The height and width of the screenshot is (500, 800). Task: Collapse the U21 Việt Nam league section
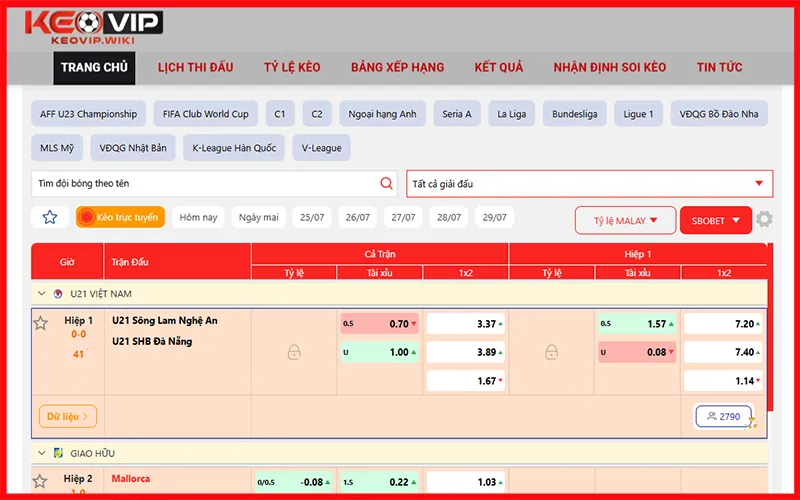[x=41, y=294]
